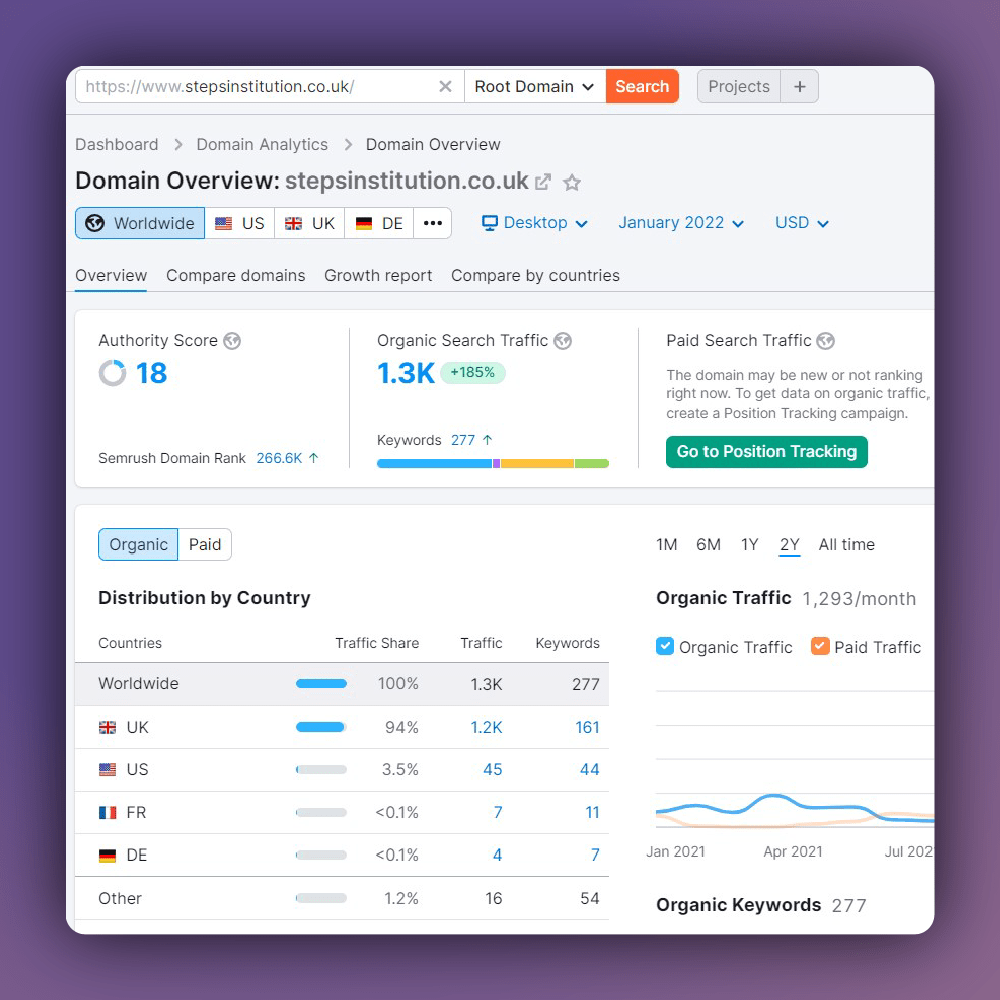Switch distribution to Organic
The height and width of the screenshot is (1000, 1000).
138,545
